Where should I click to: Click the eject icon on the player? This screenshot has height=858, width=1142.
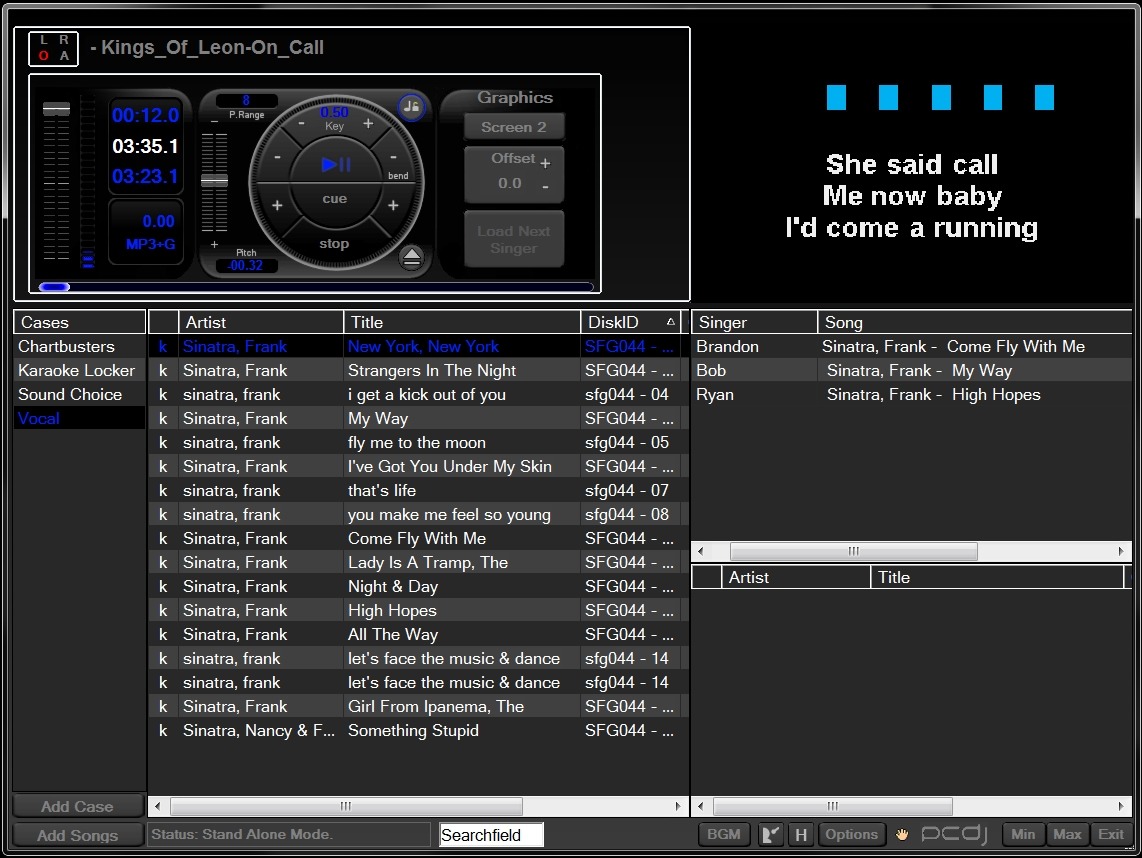coord(411,258)
